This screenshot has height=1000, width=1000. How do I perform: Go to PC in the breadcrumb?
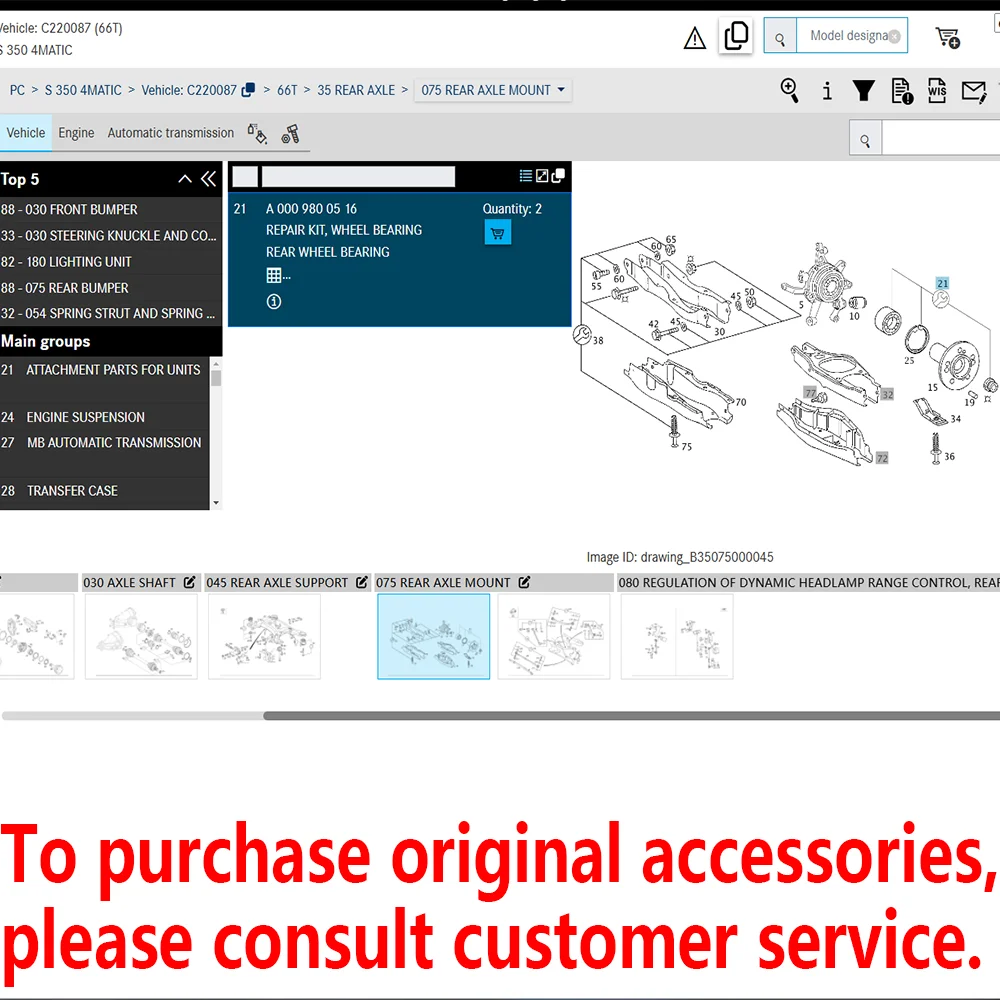[17, 90]
